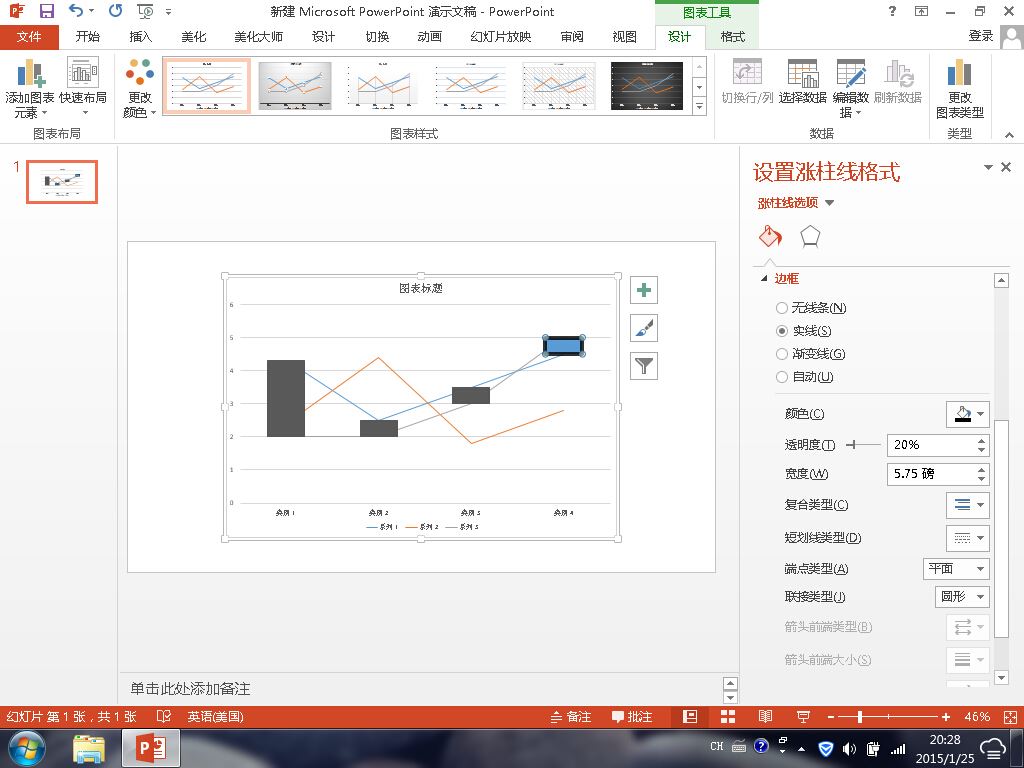Select Fill & Line paint bucket tab
Viewport: 1024px width, 768px height.
[770, 236]
